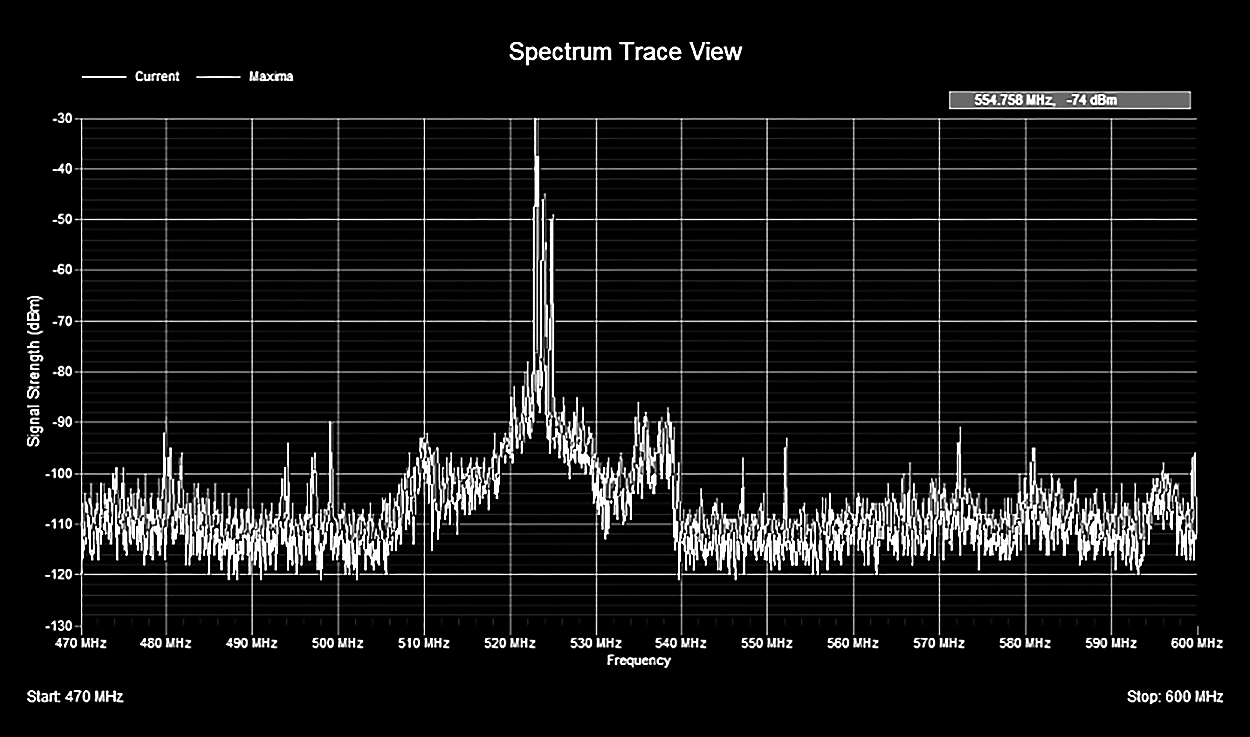
Task: Click the -100 level axis label
Action: (59, 473)
